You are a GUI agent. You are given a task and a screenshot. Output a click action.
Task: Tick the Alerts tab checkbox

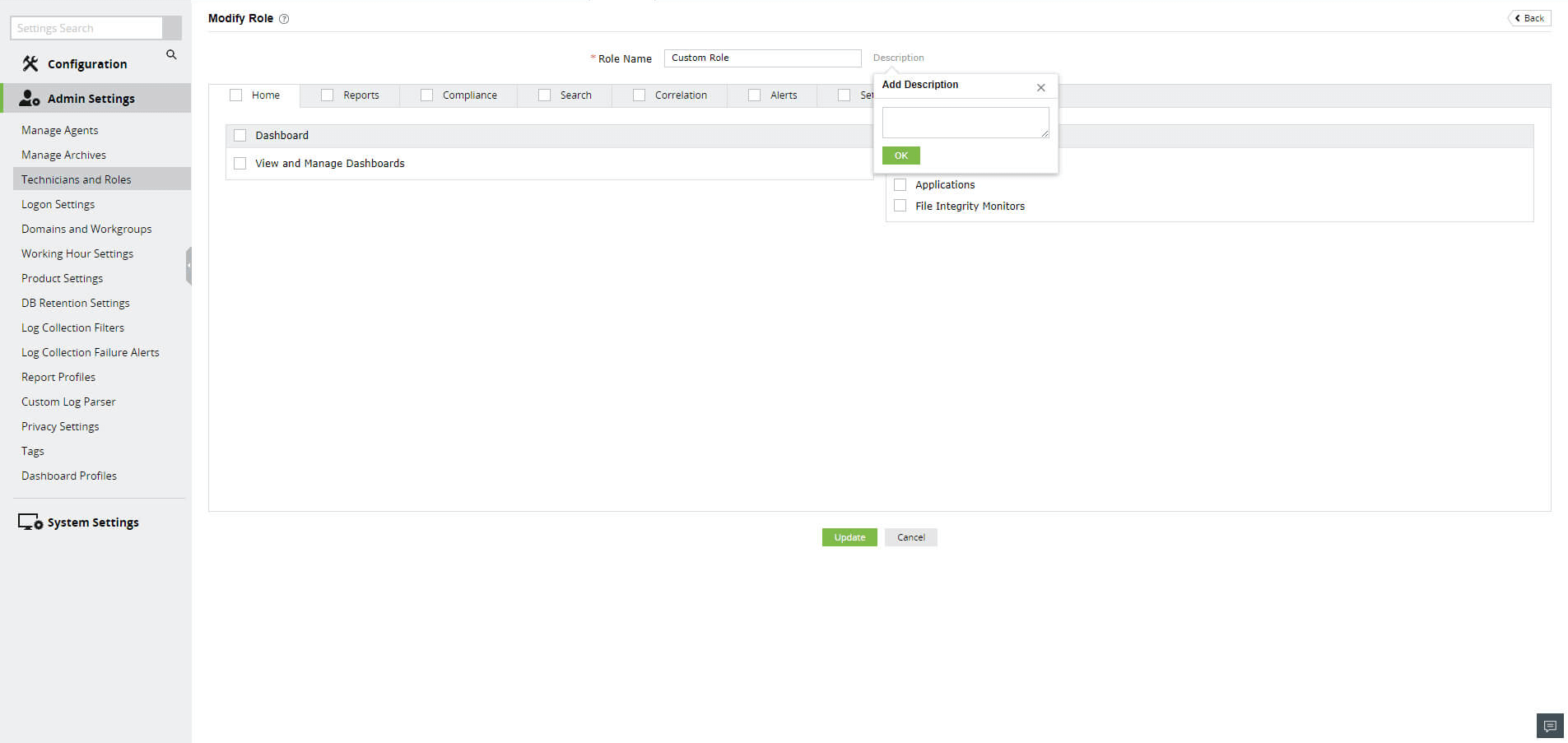pos(754,95)
